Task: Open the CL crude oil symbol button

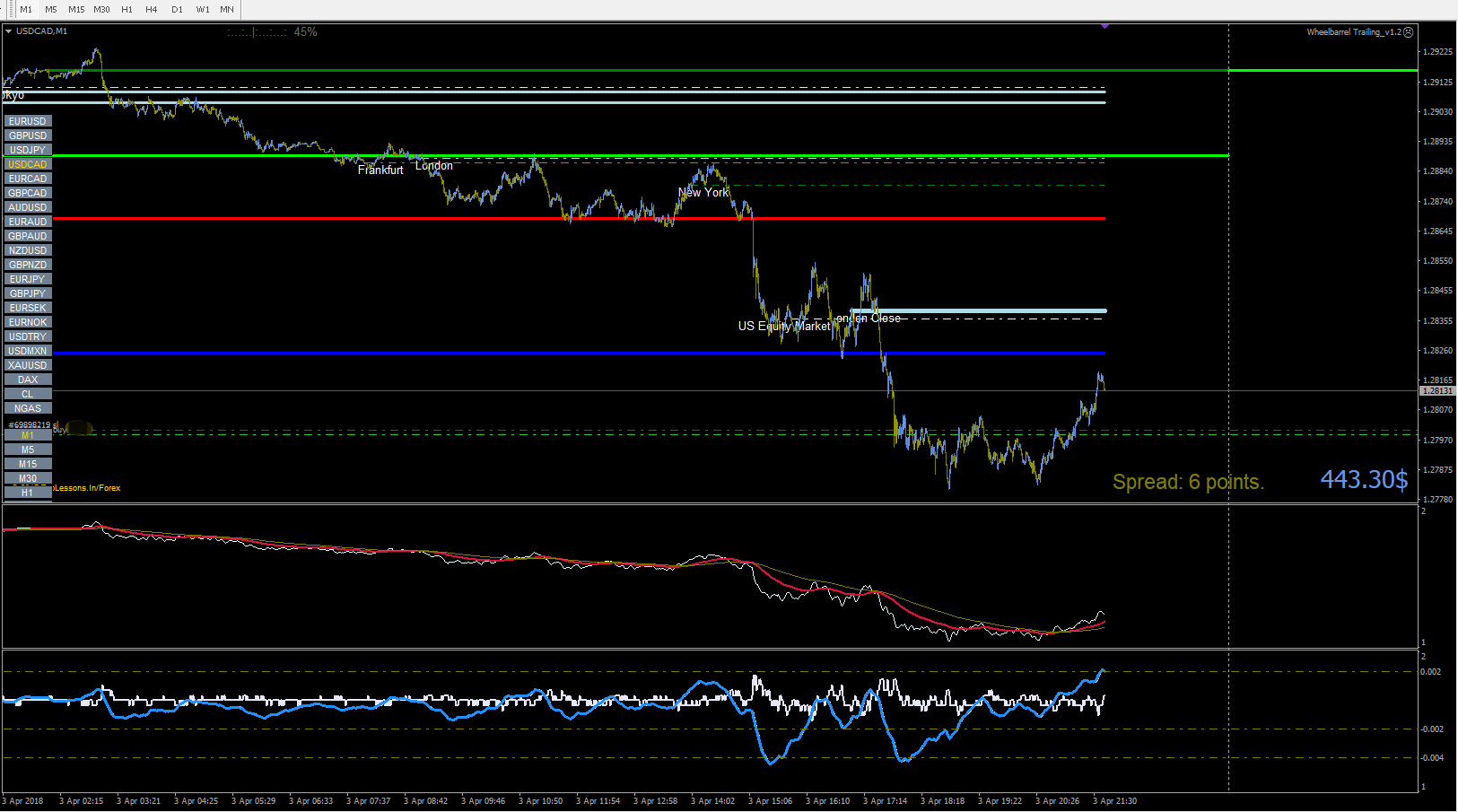Action: point(28,394)
